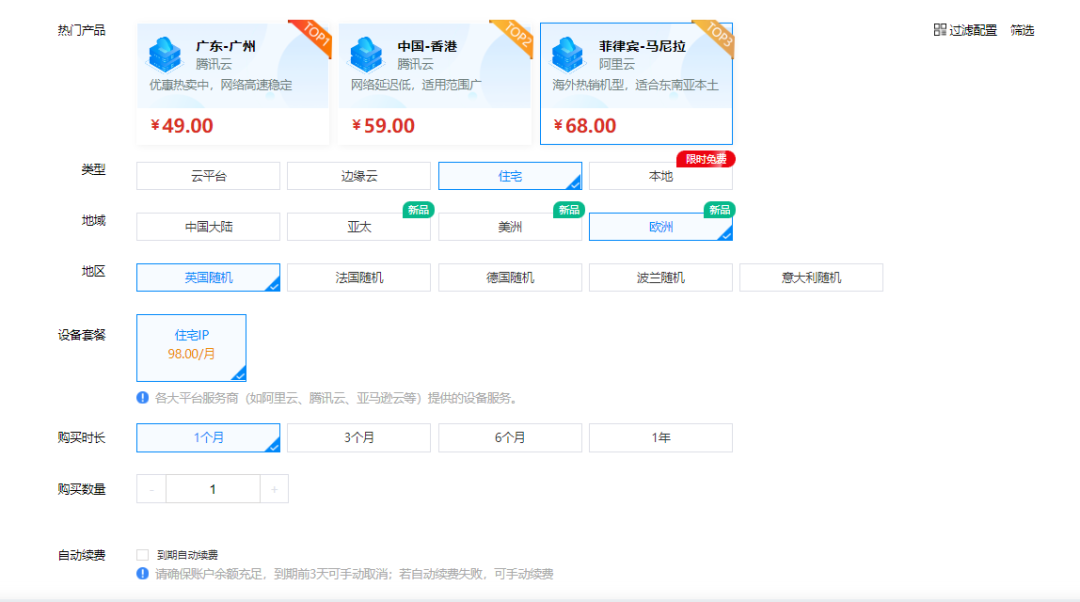Select 亚太 region
Image resolution: width=1080 pixels, height=602 pixels.
[359, 227]
